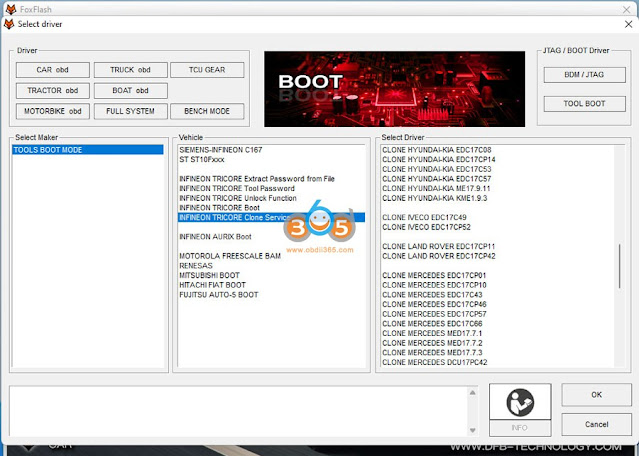Screen dimensions: 639x456
Task: Close the FoxFlash main window behind
Action: (627, 9)
